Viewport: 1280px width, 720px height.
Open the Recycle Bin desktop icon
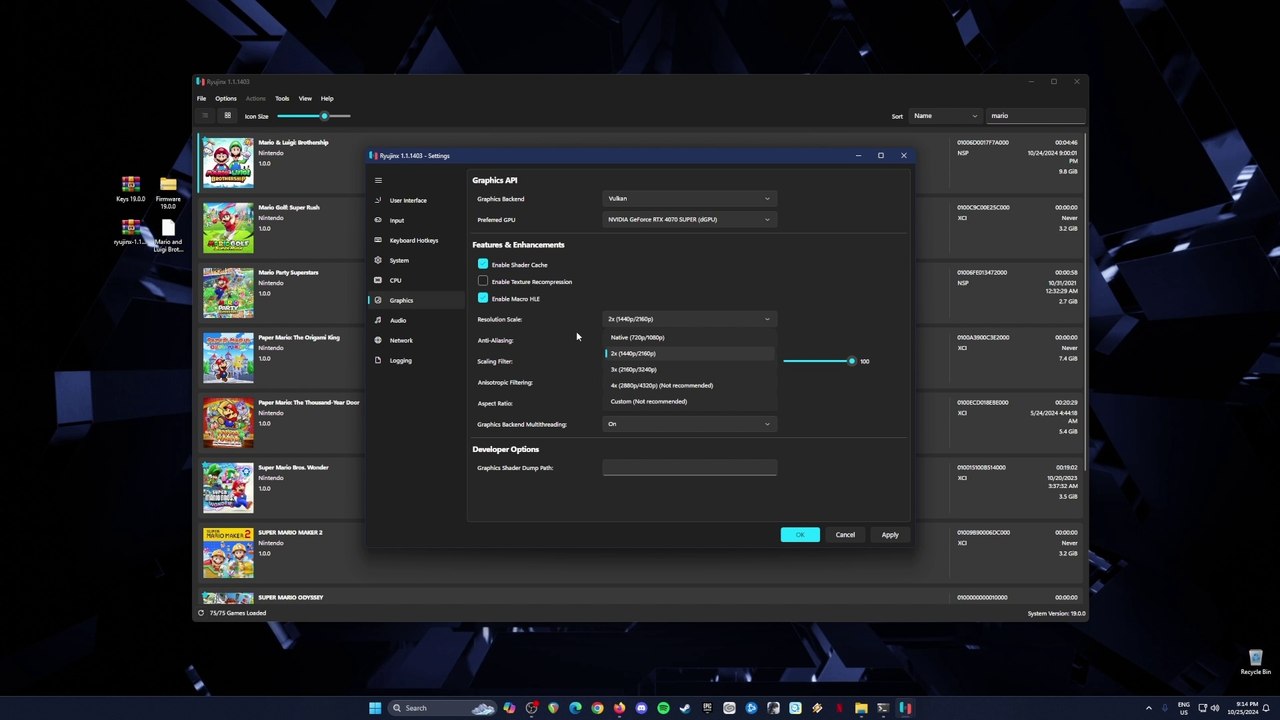pos(1255,662)
